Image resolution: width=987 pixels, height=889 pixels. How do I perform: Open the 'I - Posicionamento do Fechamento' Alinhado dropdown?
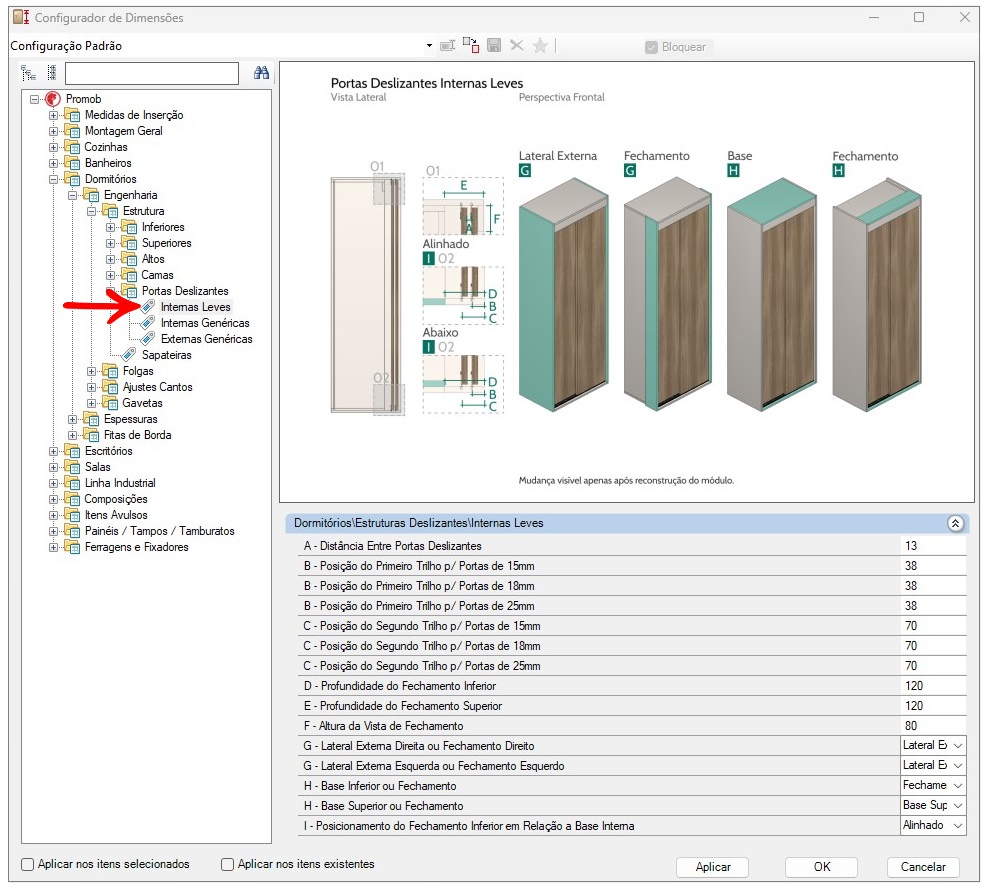[958, 826]
